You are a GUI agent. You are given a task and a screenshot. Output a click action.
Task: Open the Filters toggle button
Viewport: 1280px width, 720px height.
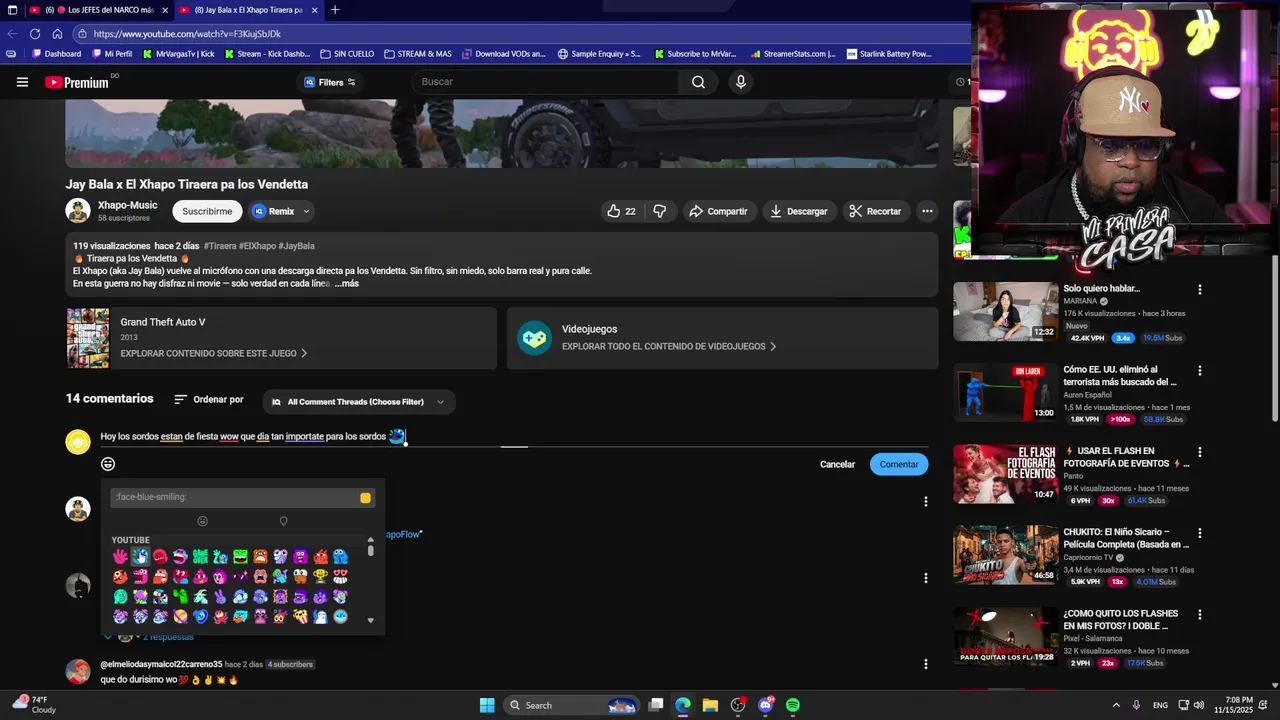click(330, 82)
